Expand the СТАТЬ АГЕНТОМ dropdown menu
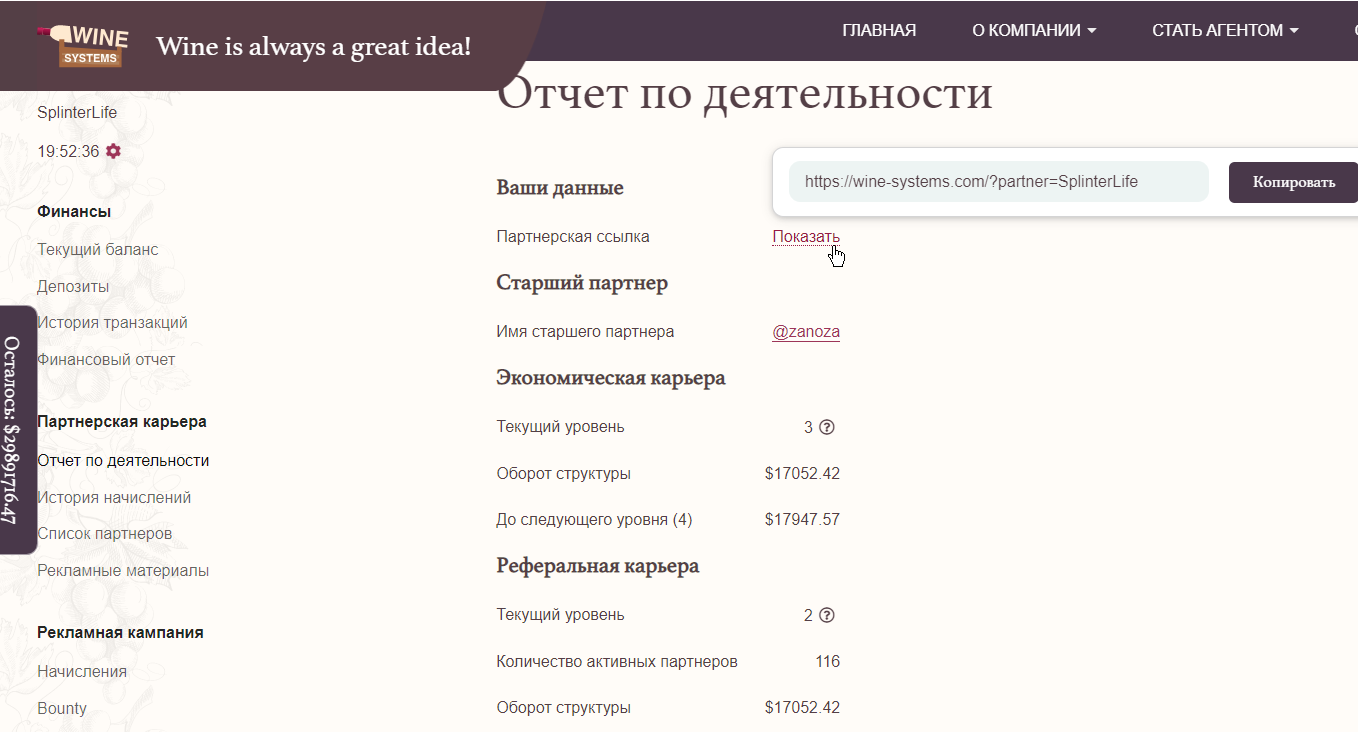1358x732 pixels. [1225, 30]
